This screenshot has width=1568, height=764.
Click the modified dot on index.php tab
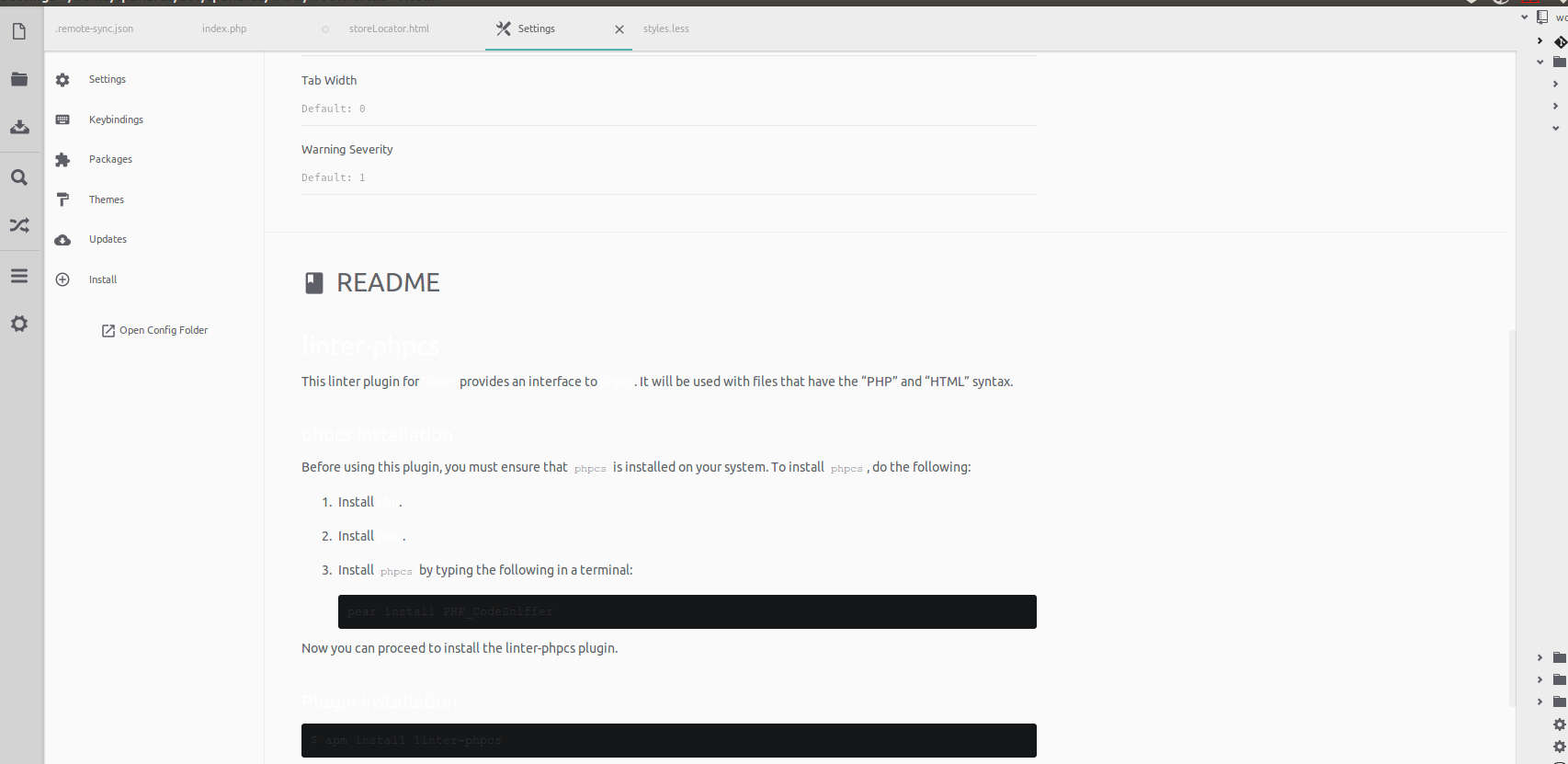pyautogui.click(x=325, y=29)
